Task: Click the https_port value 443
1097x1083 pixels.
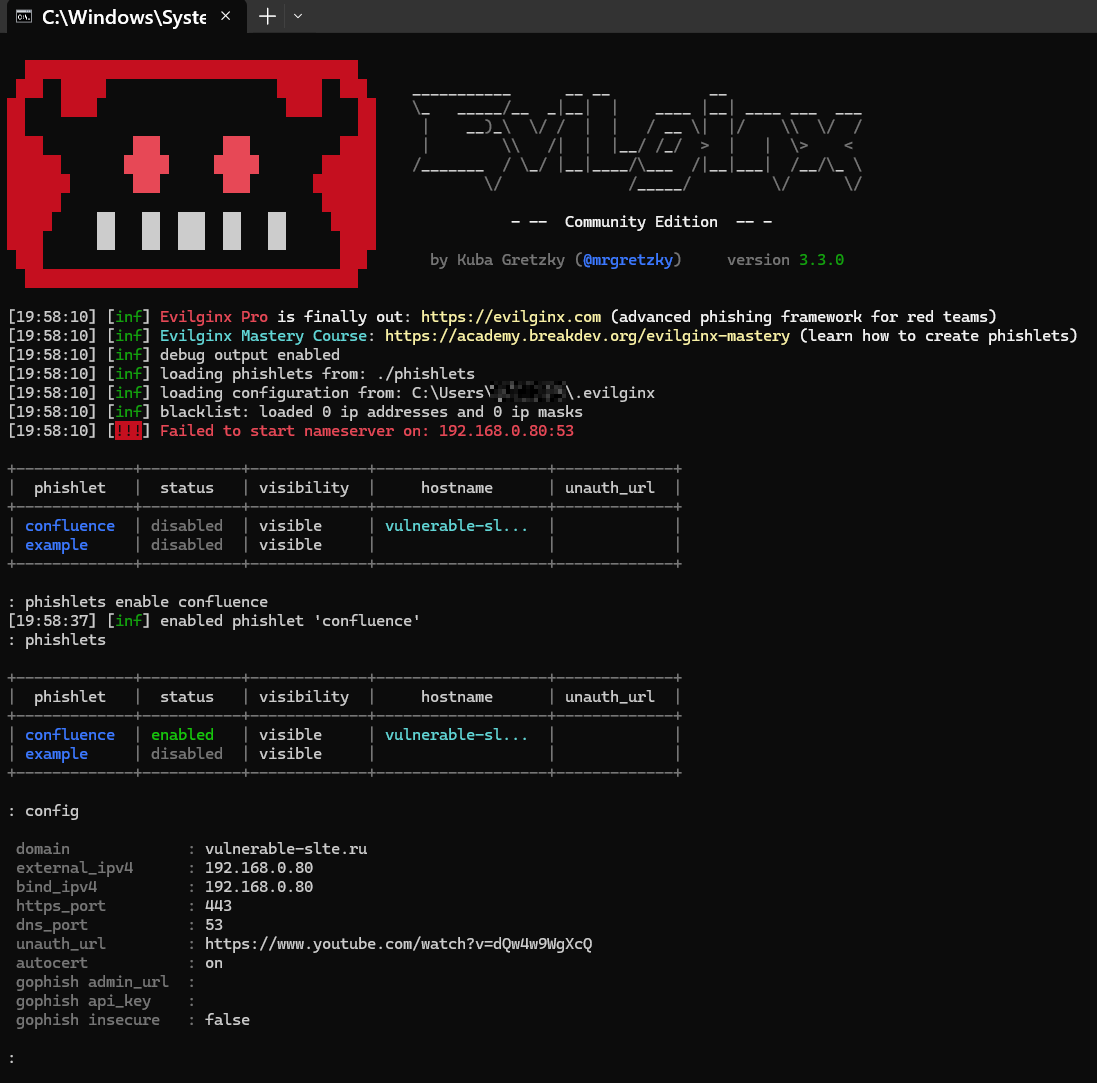Action: 218,905
